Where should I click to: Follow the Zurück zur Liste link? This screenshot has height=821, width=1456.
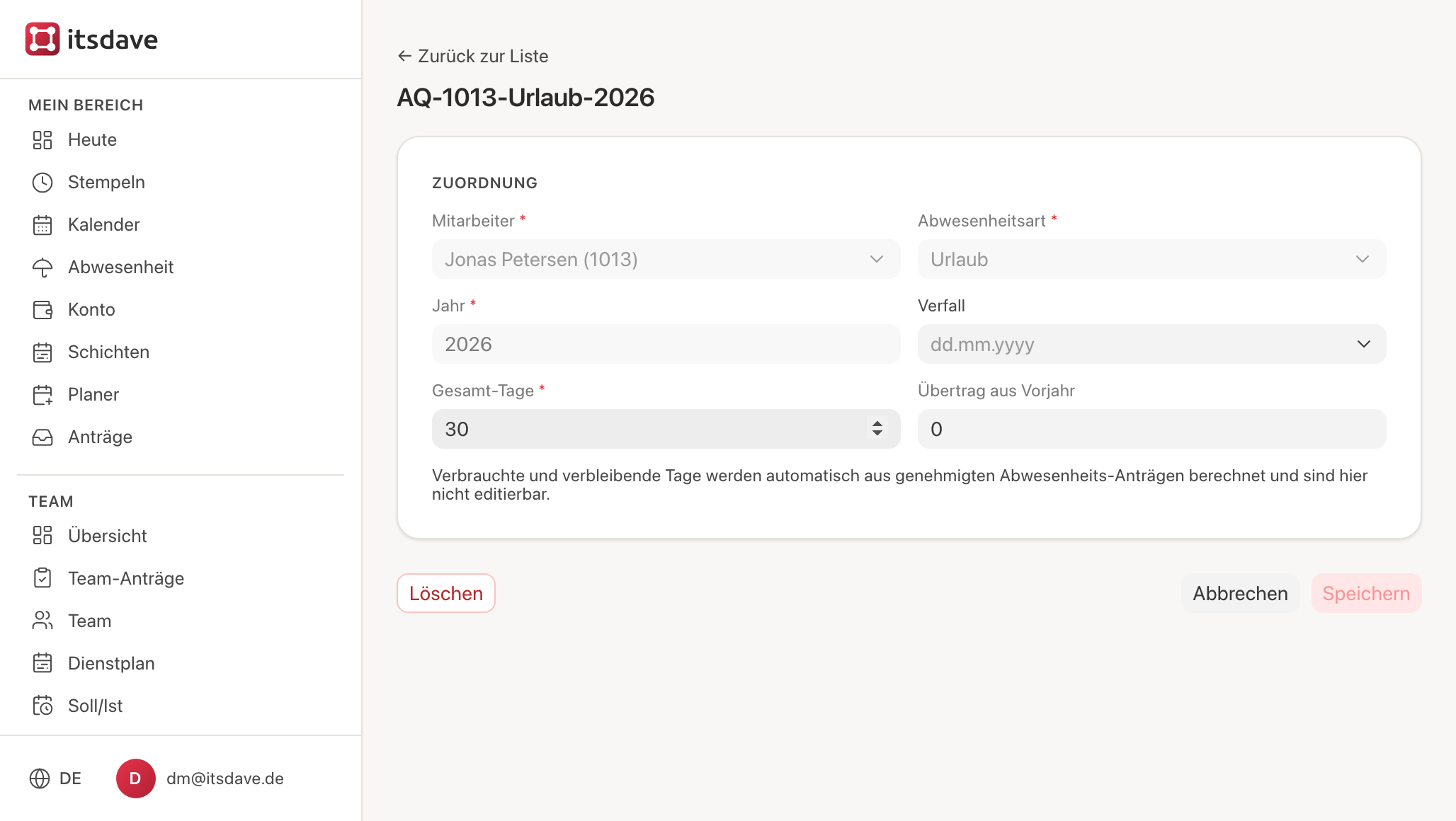(473, 56)
